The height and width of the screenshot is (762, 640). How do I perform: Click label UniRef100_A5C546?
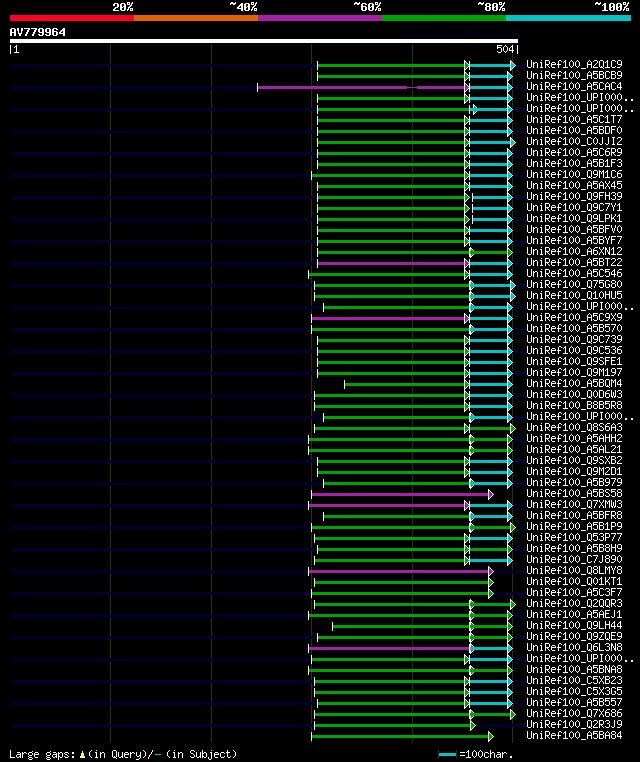tap(574, 273)
